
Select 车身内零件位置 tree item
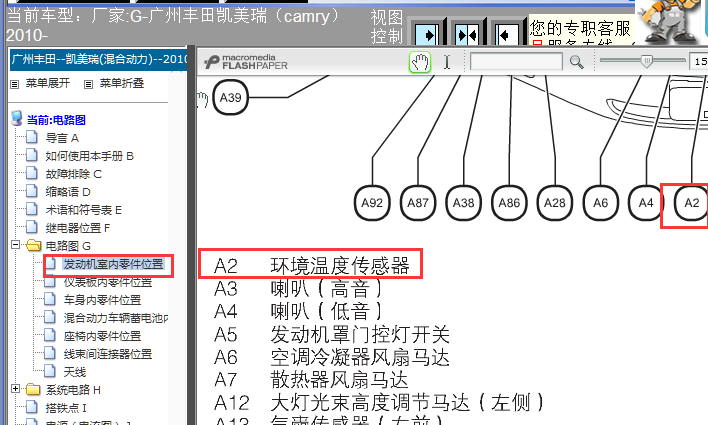(x=102, y=300)
